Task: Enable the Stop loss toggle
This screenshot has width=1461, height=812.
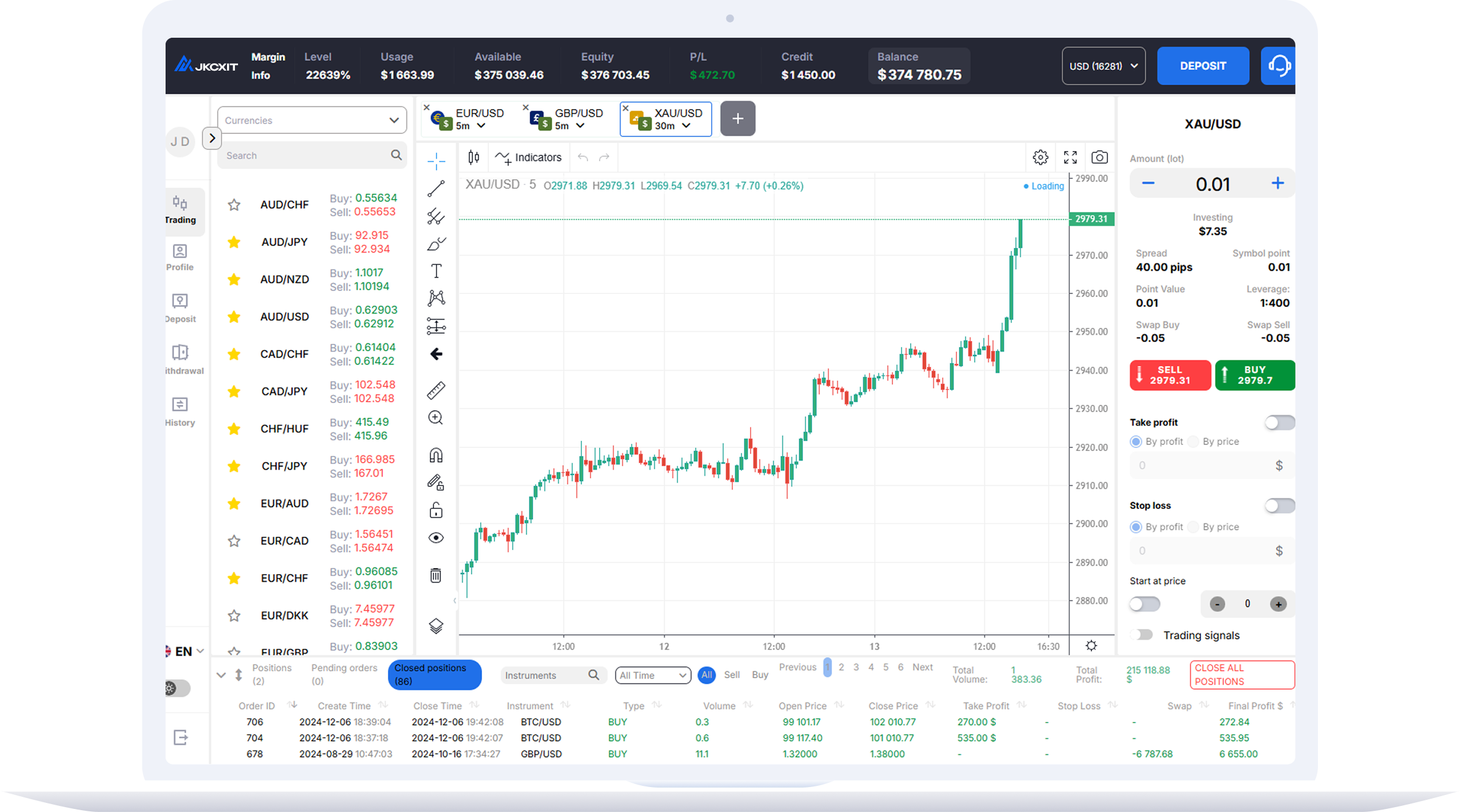Action: [x=1279, y=506]
